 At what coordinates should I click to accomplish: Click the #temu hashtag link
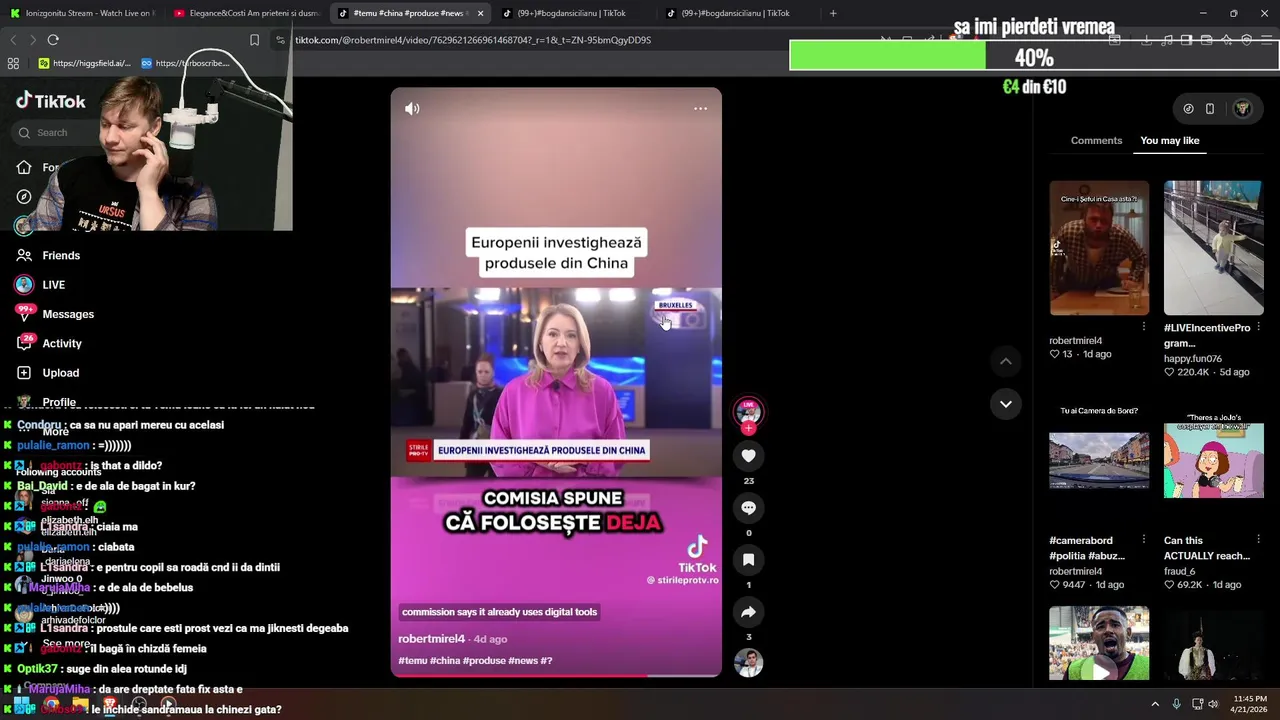(x=412, y=661)
